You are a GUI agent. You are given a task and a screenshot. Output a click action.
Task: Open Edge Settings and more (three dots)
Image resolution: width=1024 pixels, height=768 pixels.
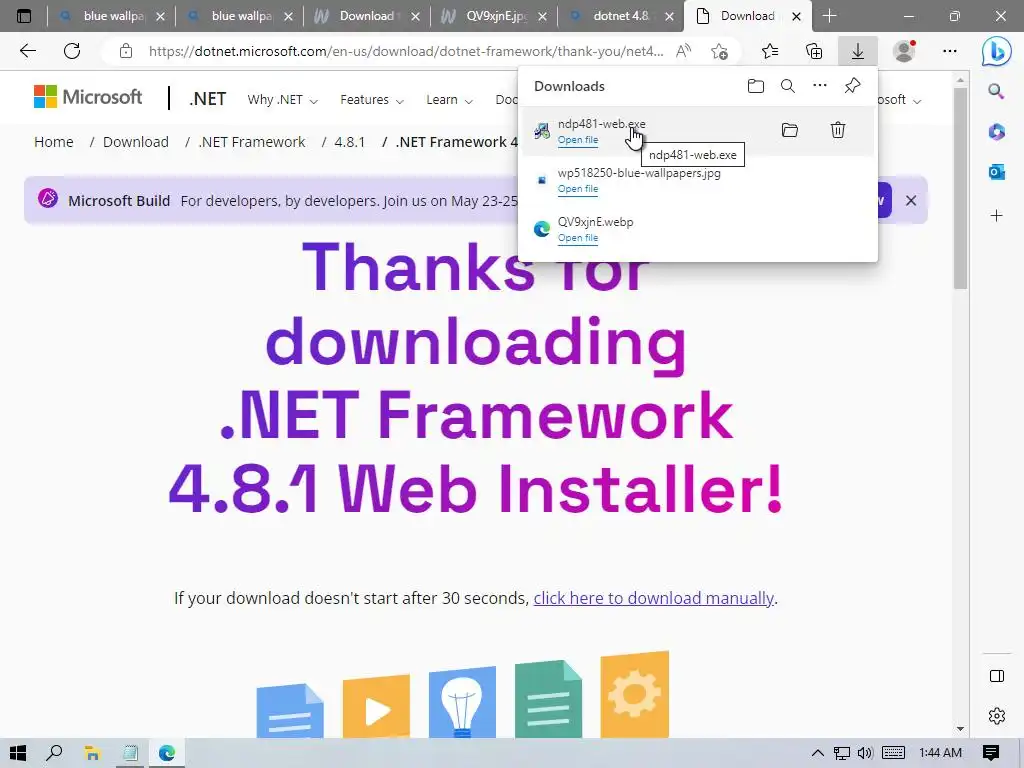coord(950,51)
